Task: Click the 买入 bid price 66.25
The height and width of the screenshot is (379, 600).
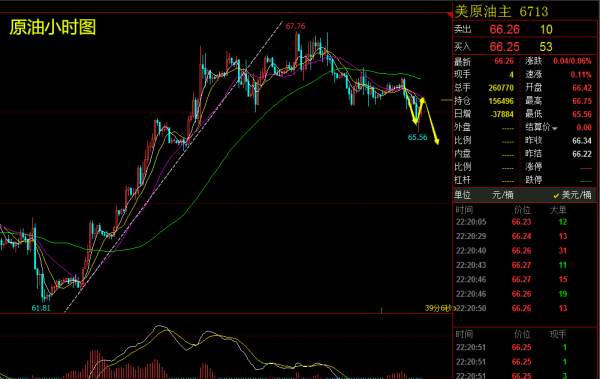Action: [504, 47]
